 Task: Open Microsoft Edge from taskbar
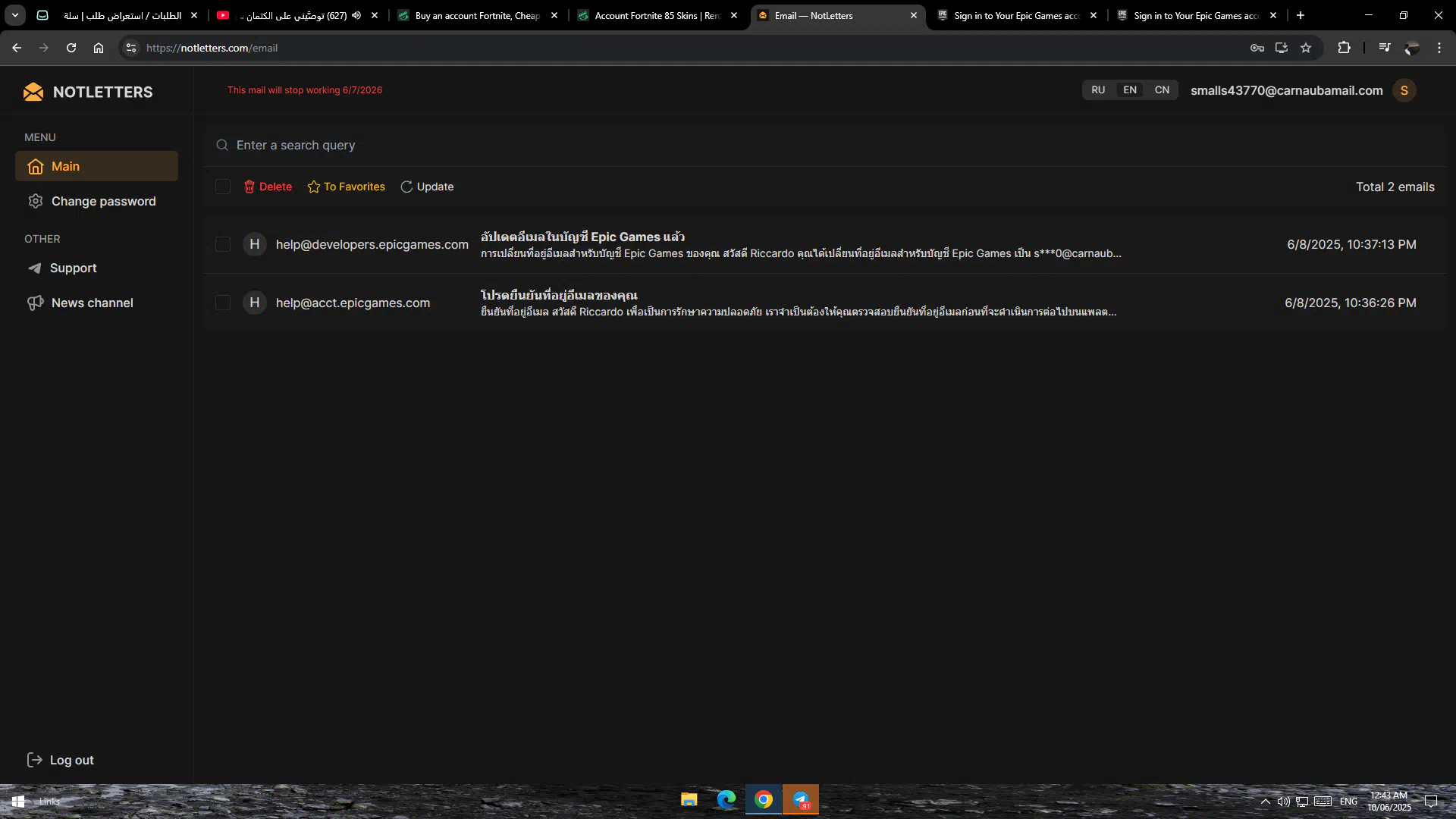(726, 800)
